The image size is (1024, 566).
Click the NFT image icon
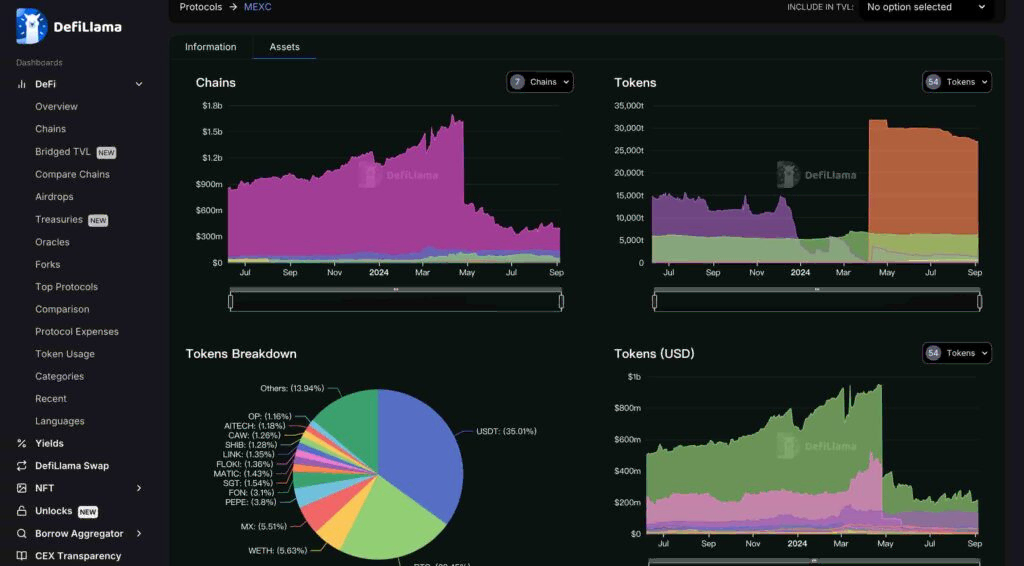(22, 488)
